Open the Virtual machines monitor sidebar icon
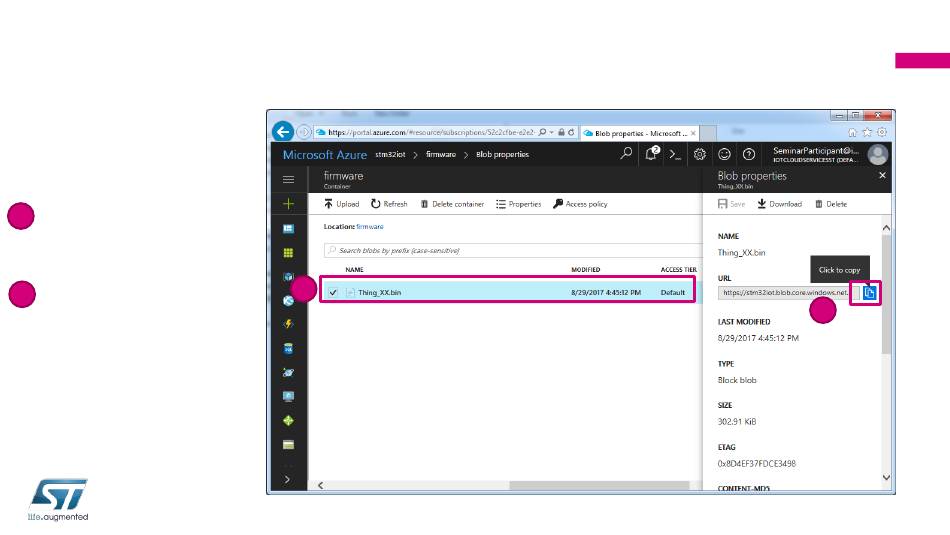 [x=288, y=396]
